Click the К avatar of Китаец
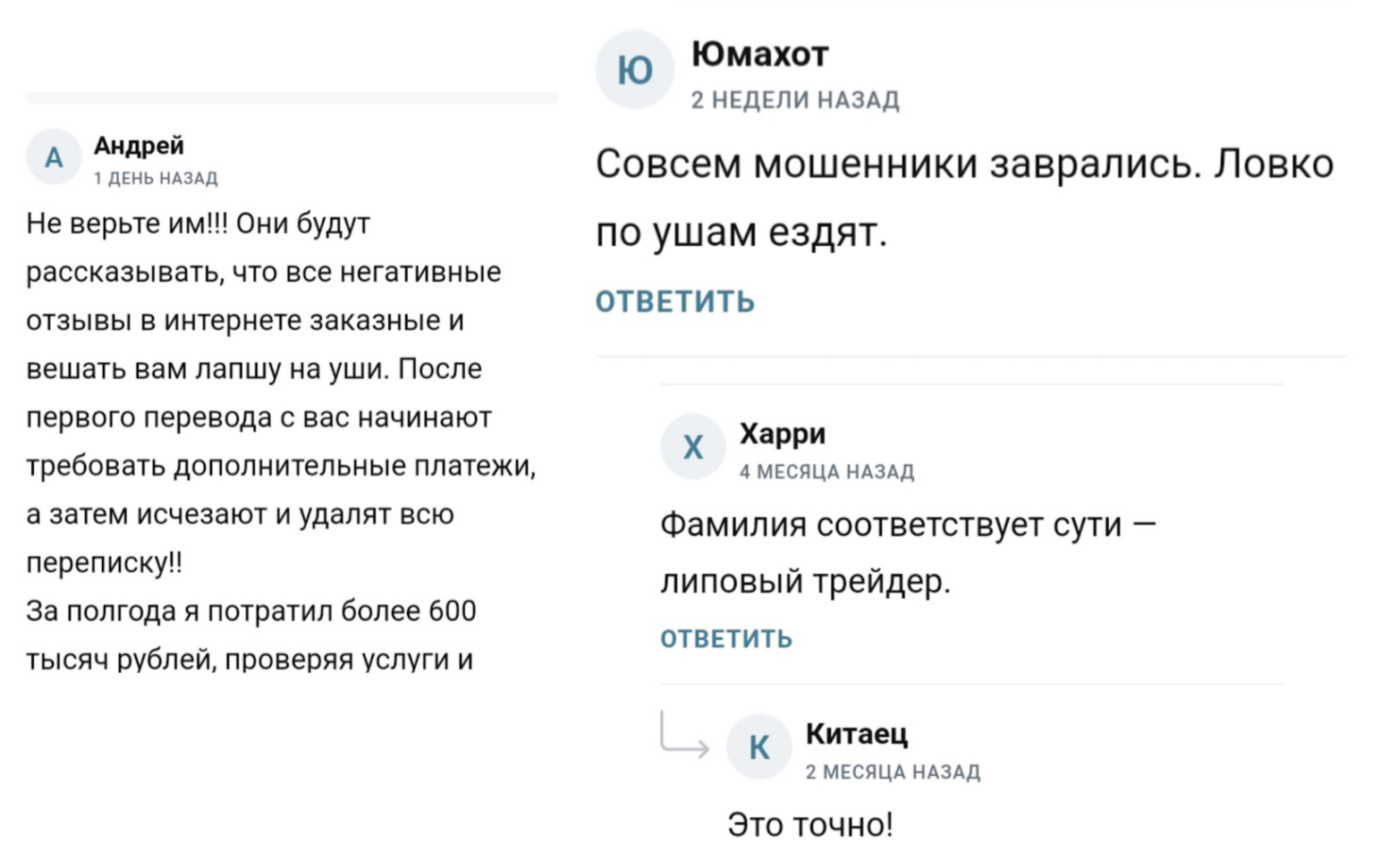 tap(758, 746)
